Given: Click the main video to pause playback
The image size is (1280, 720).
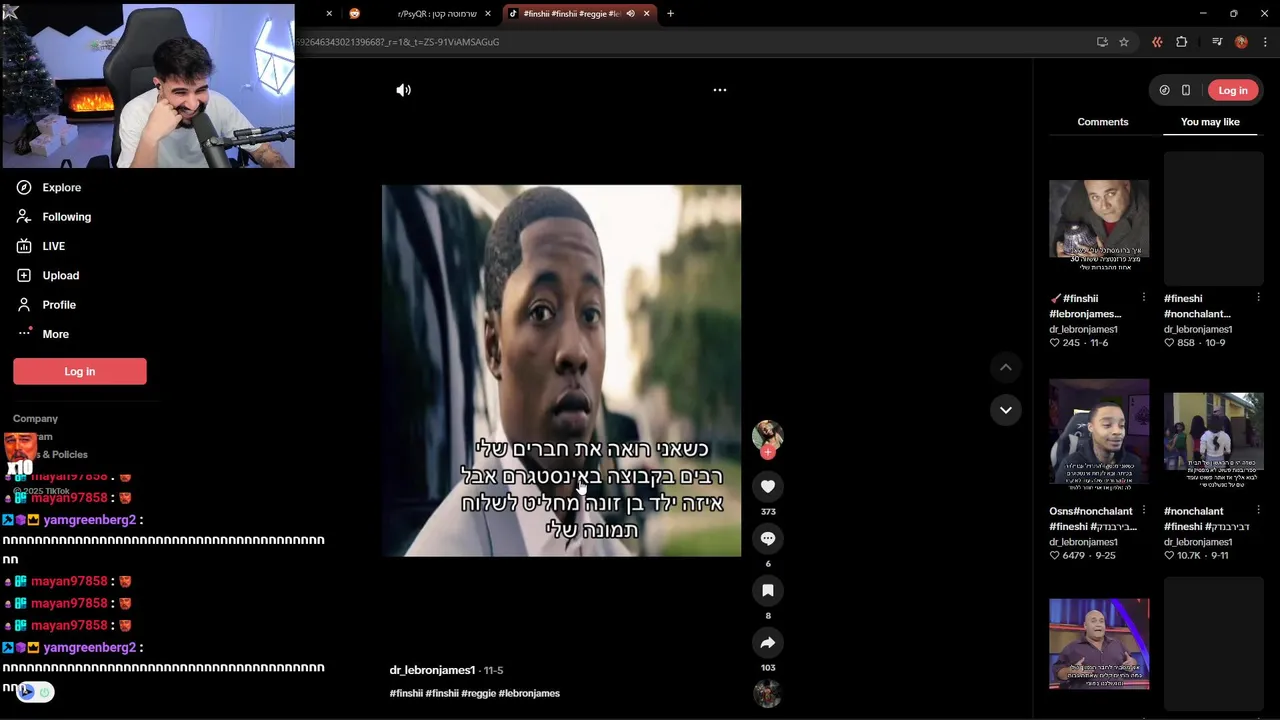Looking at the screenshot, I should [561, 370].
